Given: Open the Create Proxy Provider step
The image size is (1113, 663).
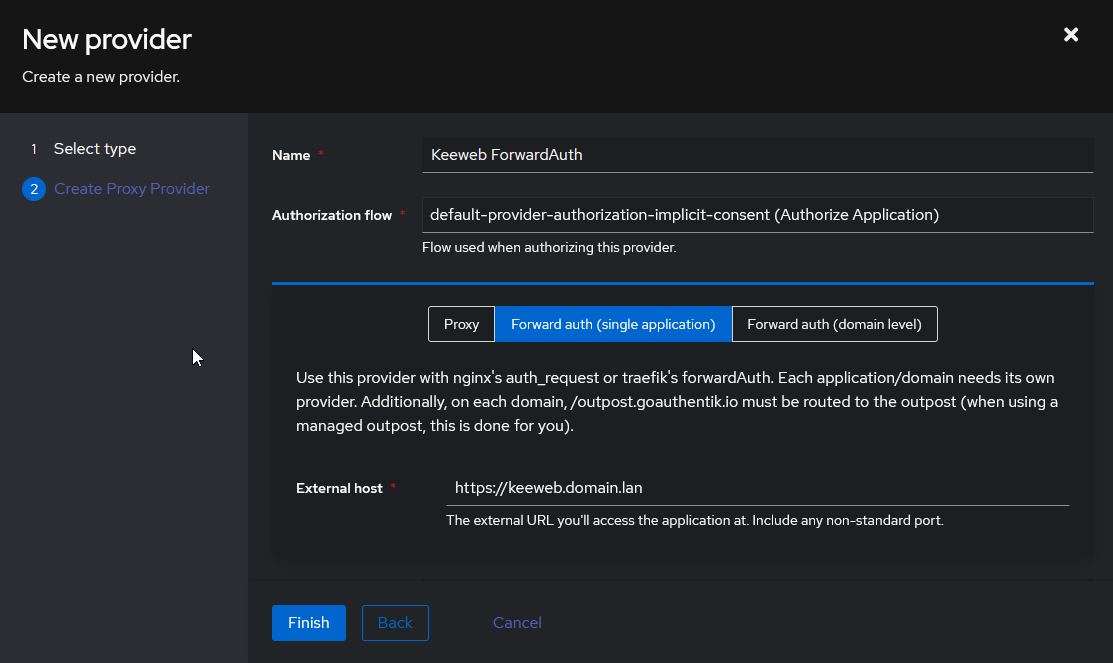Looking at the screenshot, I should (x=131, y=189).
